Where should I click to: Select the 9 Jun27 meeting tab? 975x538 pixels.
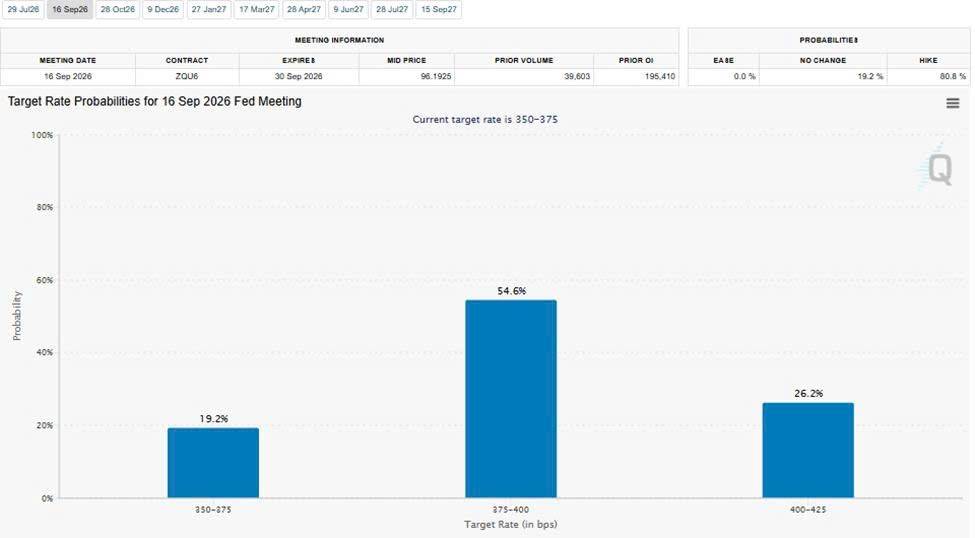pyautogui.click(x=348, y=9)
